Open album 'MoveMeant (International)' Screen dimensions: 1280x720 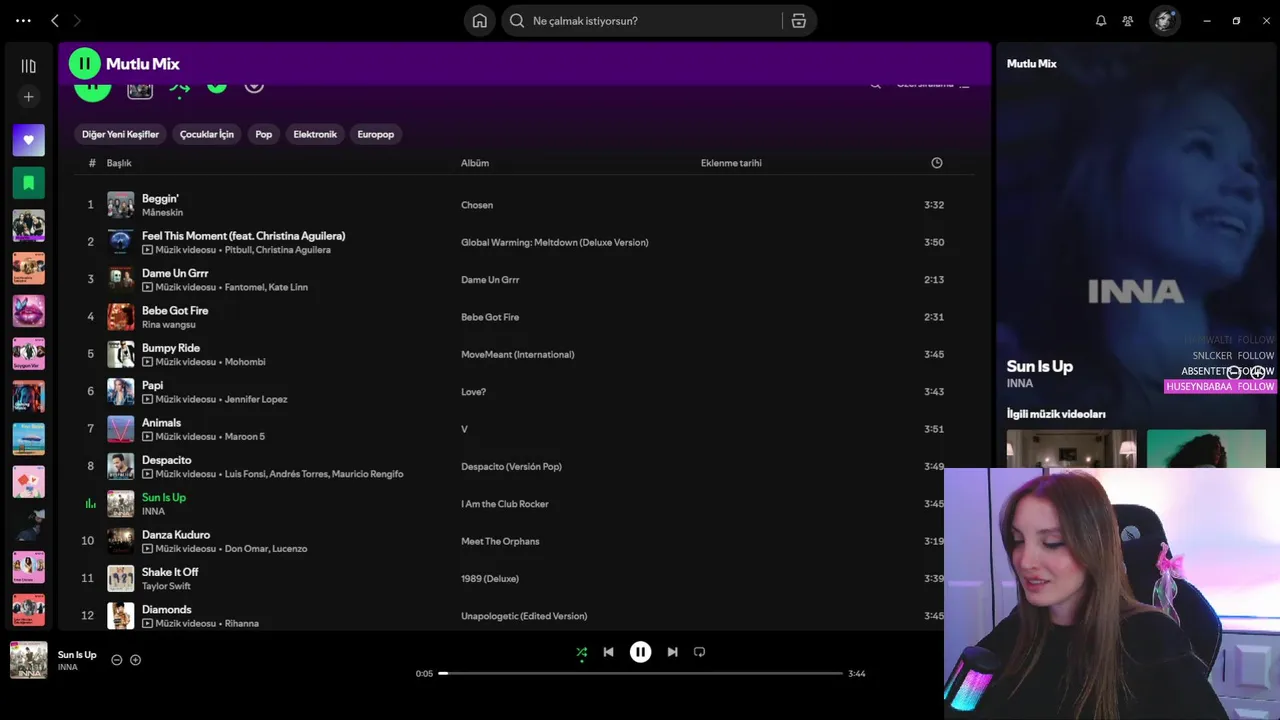(x=518, y=354)
